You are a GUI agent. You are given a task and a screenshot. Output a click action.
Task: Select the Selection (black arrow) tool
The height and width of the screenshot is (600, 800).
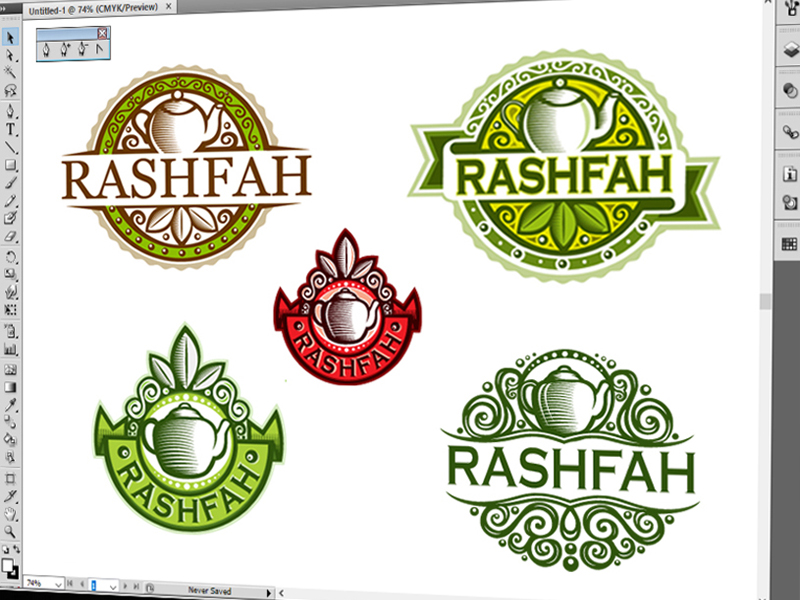pyautogui.click(x=10, y=37)
